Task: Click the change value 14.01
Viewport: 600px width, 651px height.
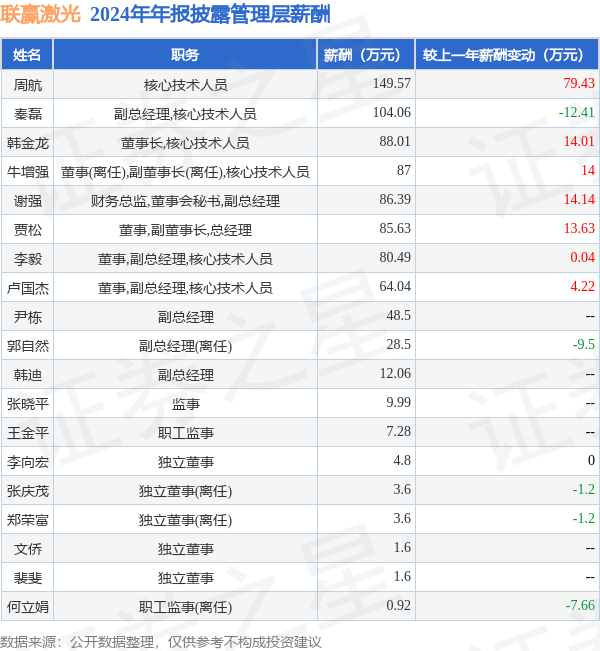Action: point(579,142)
